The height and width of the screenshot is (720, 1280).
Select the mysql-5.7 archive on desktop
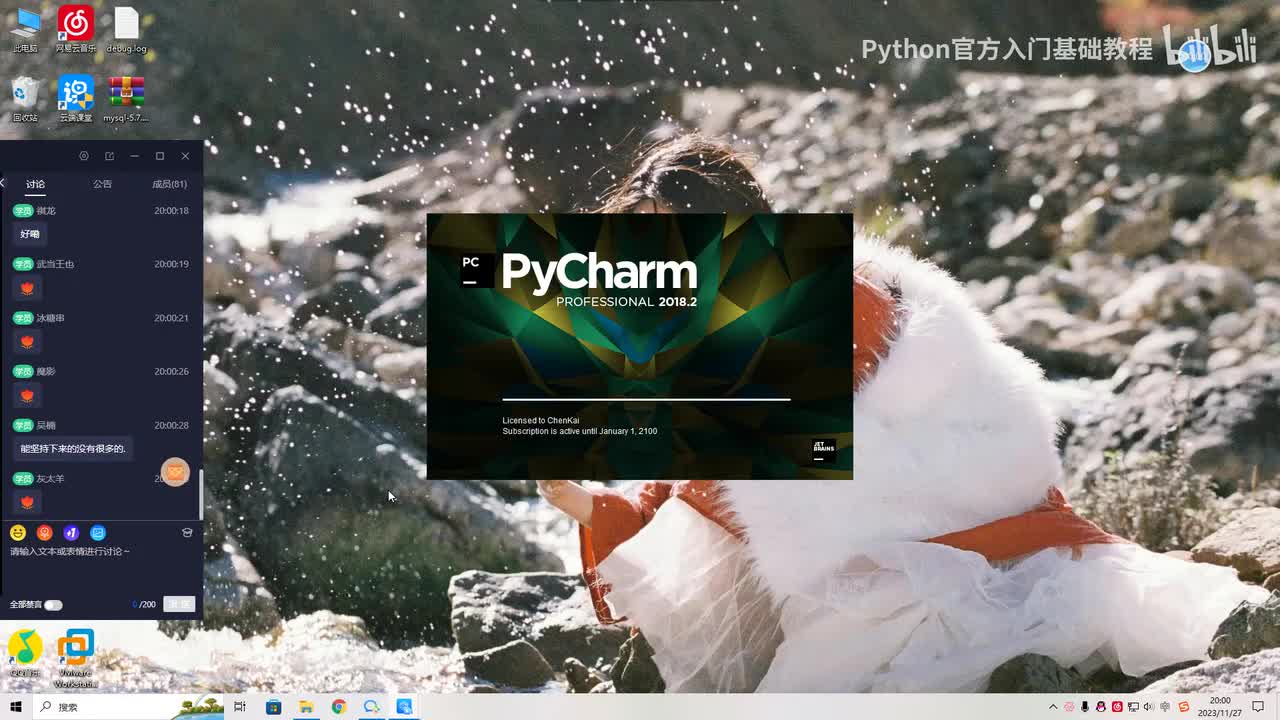point(126,99)
